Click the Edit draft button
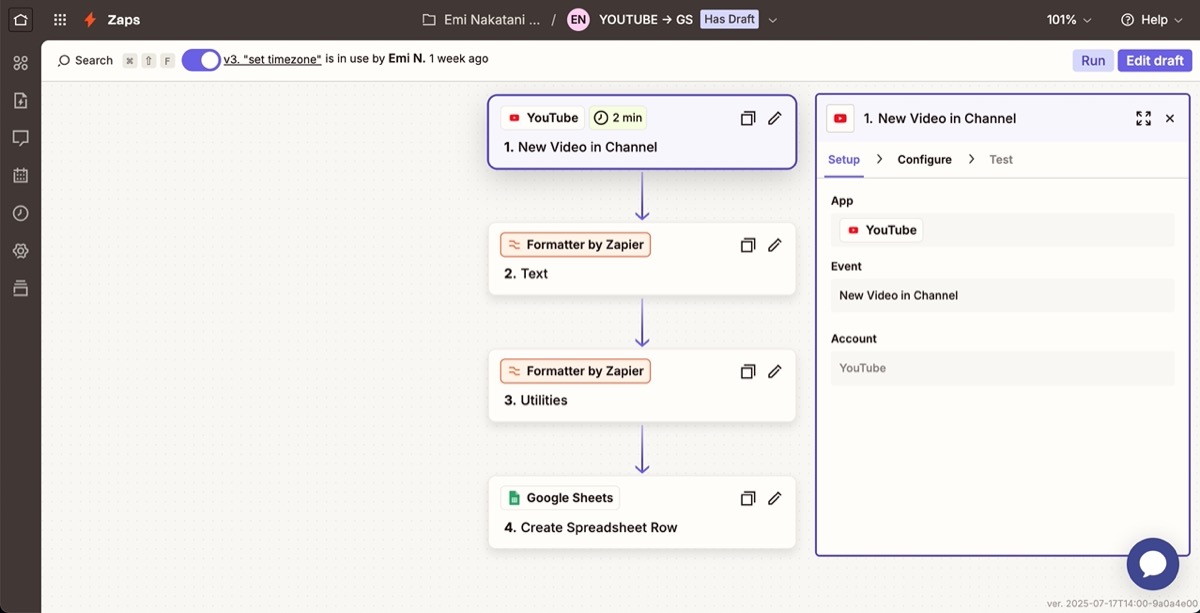1200x613 pixels. tap(1154, 60)
